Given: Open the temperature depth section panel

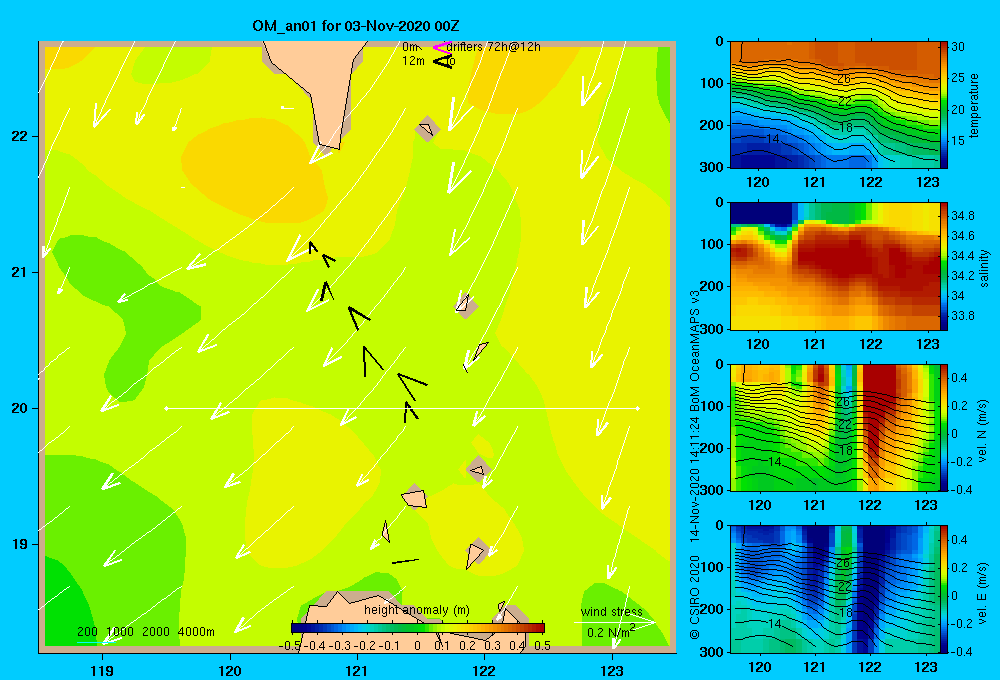Looking at the screenshot, I should (834, 105).
